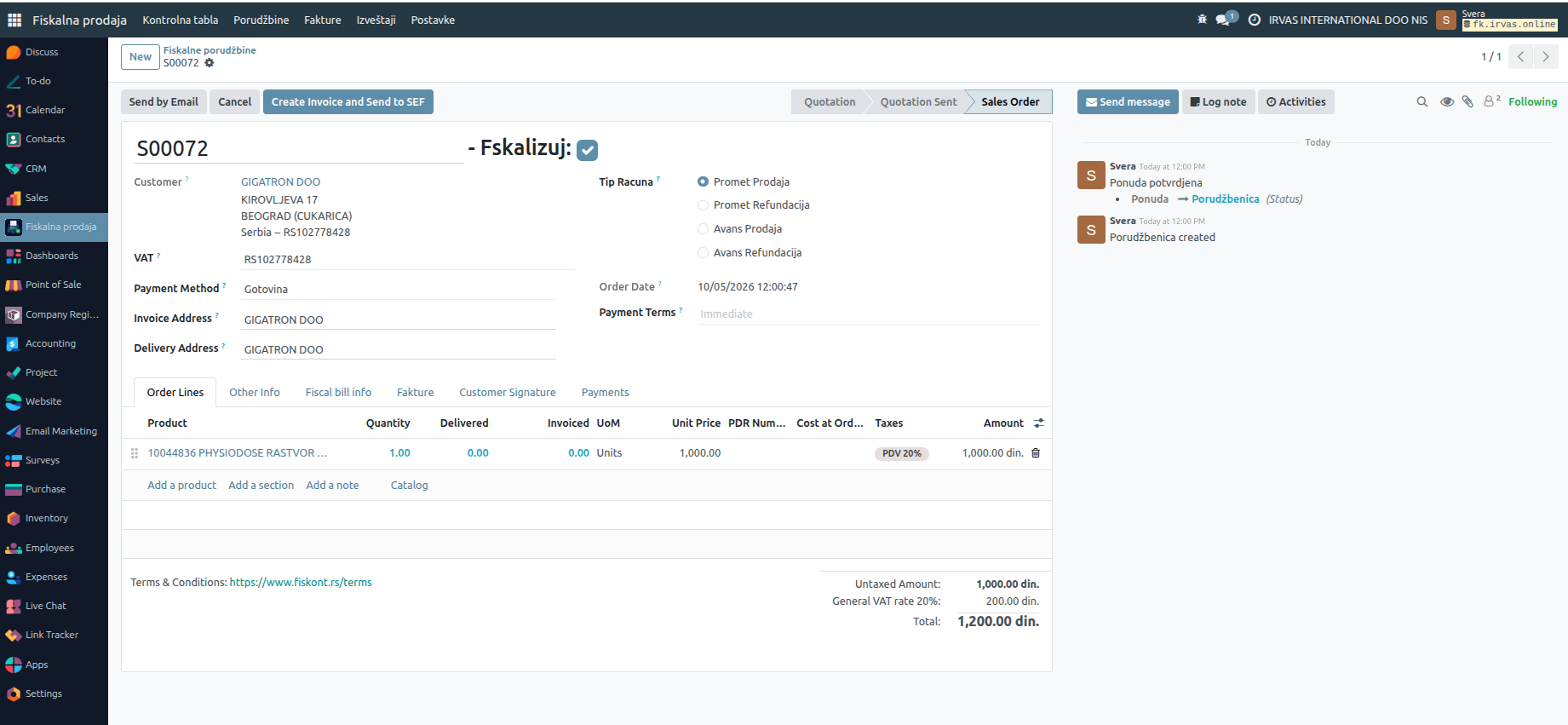The image size is (1568, 725).
Task: Open conversations messages icon in top bar
Action: (x=1225, y=19)
